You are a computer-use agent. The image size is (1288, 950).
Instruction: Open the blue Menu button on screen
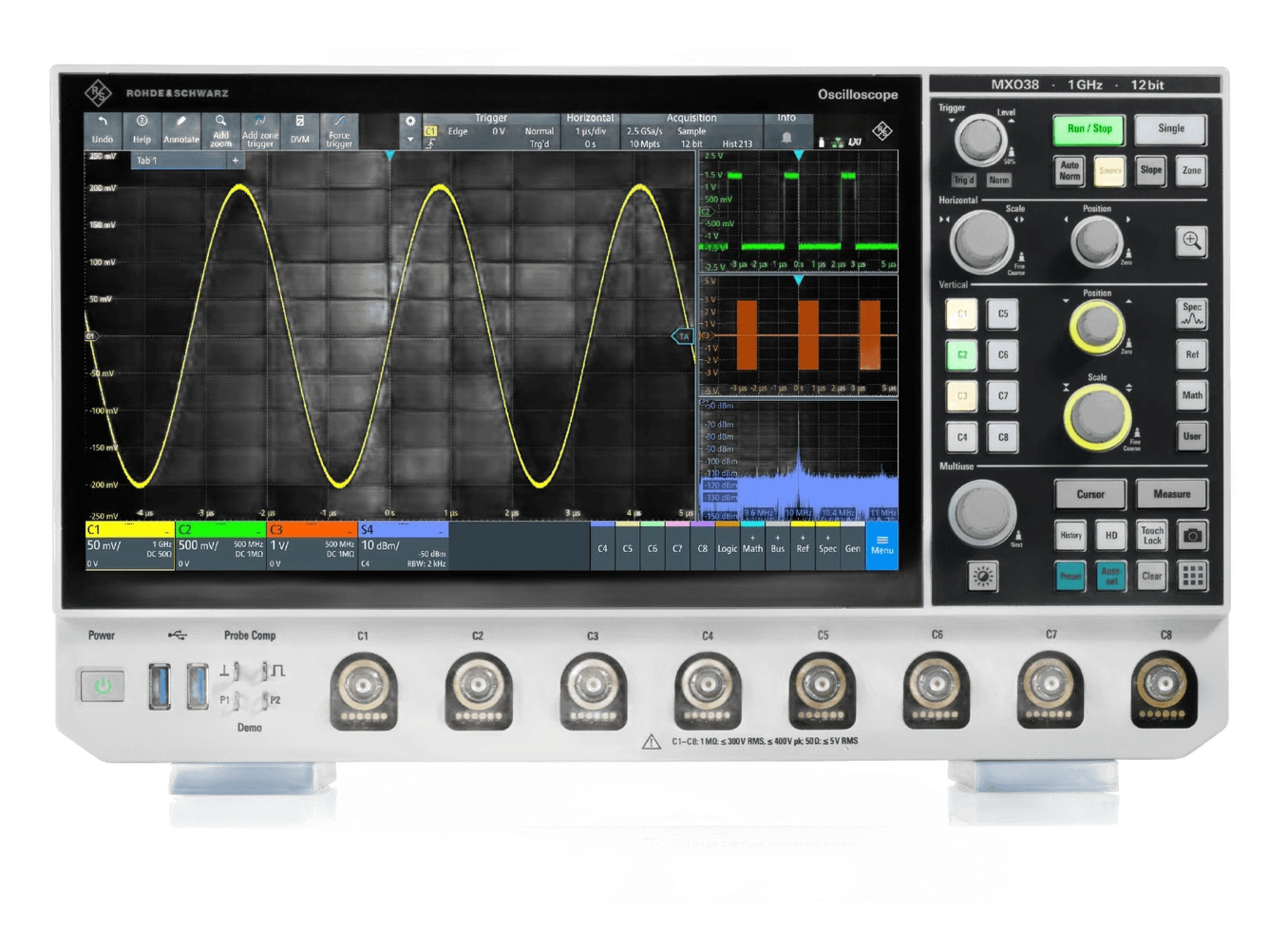(882, 545)
